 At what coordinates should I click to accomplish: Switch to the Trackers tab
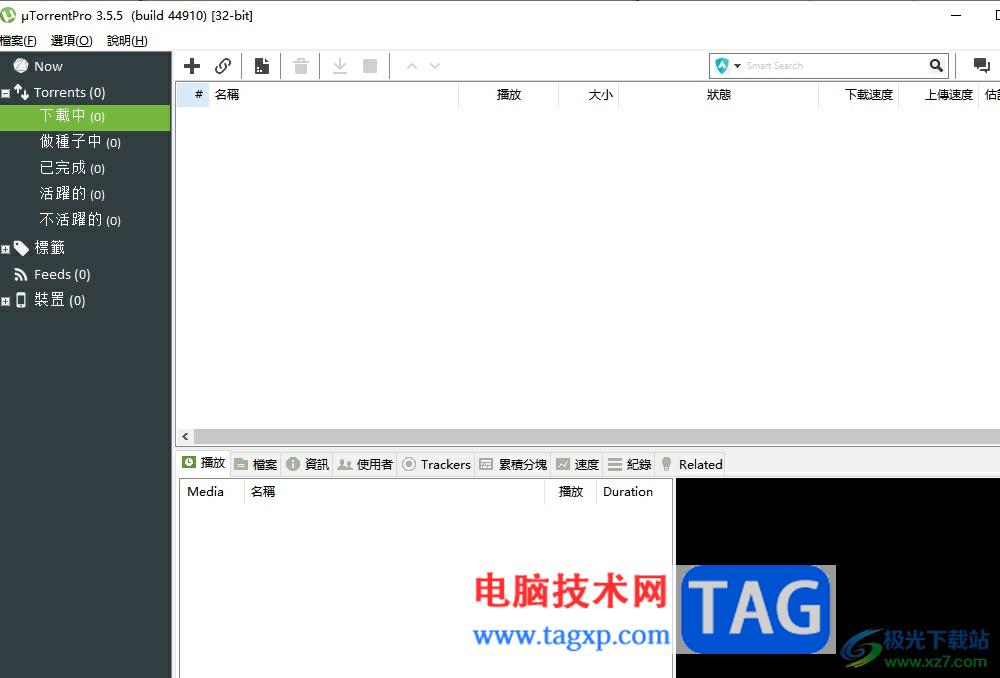coord(437,464)
